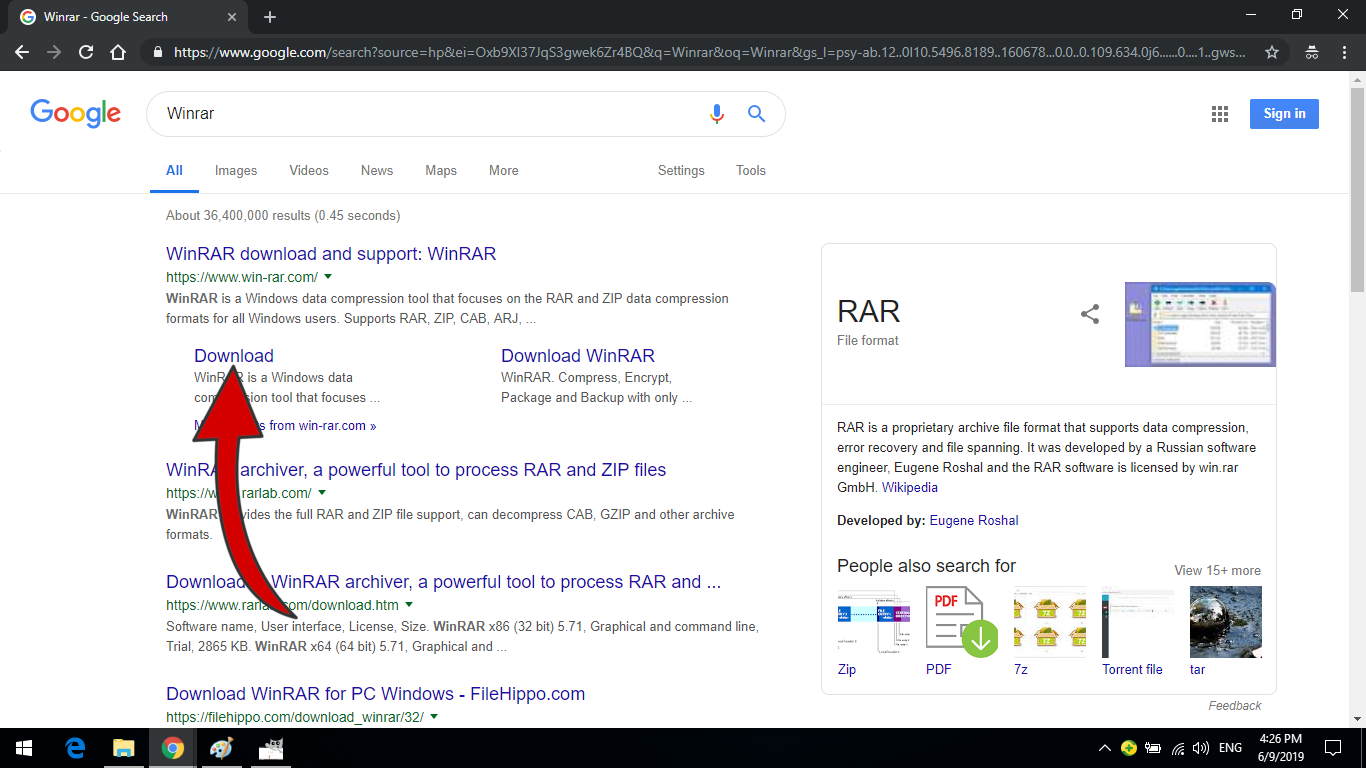The width and height of the screenshot is (1366, 768).
Task: Click the volume icon in system tray
Action: pos(1201,748)
